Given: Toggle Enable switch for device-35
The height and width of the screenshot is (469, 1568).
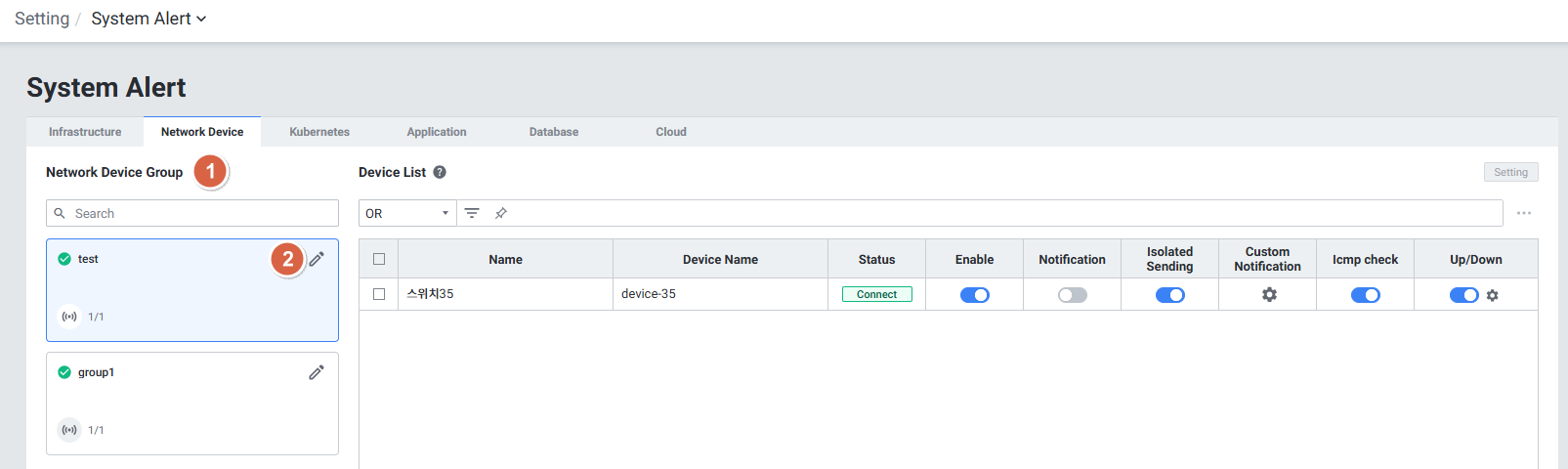Looking at the screenshot, I should [x=974, y=295].
